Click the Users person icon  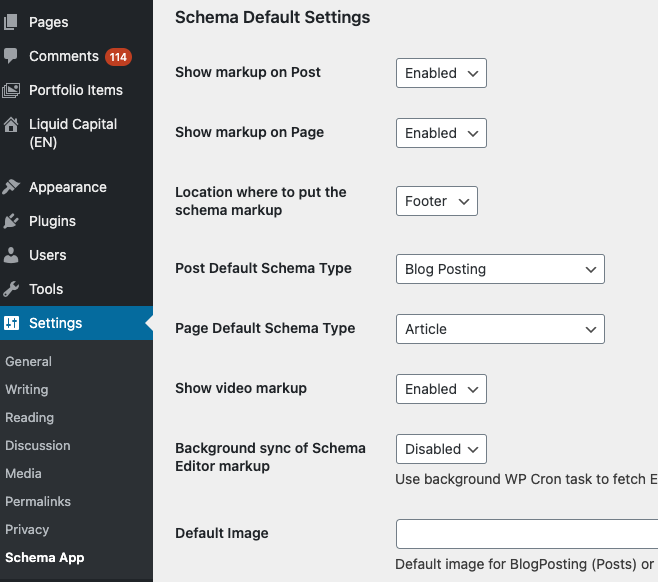(x=11, y=255)
